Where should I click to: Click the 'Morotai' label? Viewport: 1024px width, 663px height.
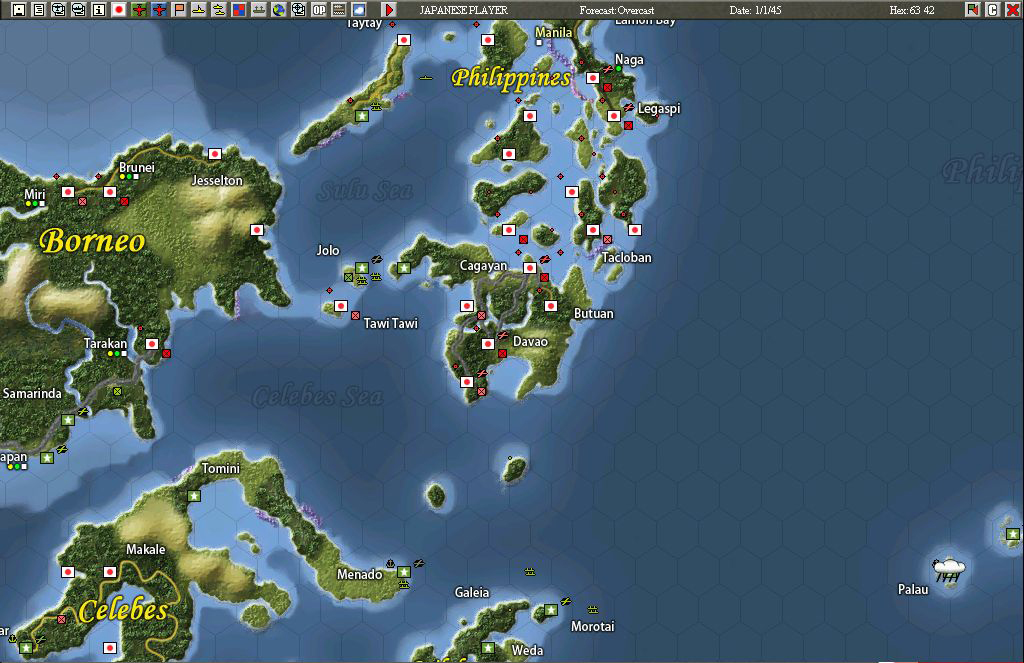tap(592, 626)
